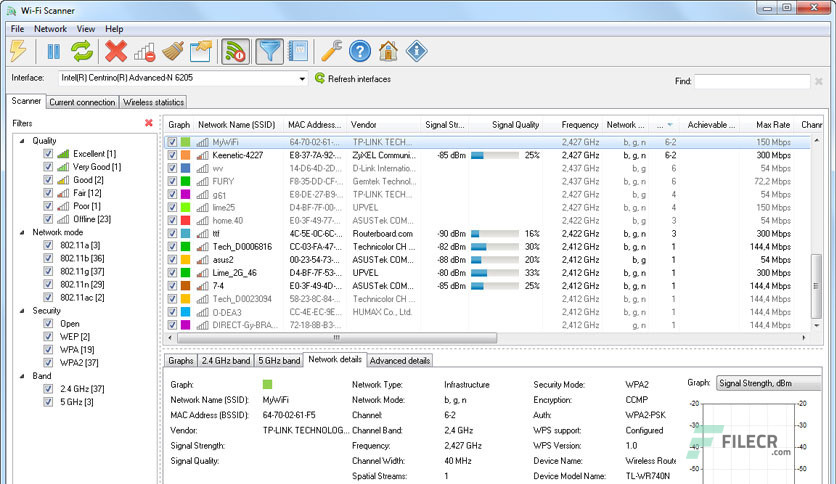Click the broom clear icon
Screen dimensions: 836x484
tap(173, 52)
